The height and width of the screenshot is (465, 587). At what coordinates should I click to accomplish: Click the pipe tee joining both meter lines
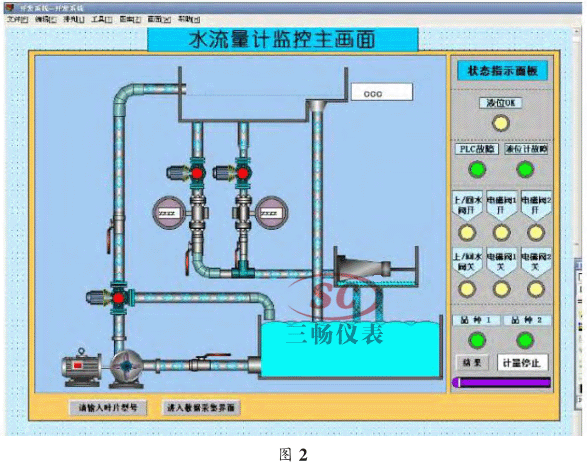tap(243, 270)
